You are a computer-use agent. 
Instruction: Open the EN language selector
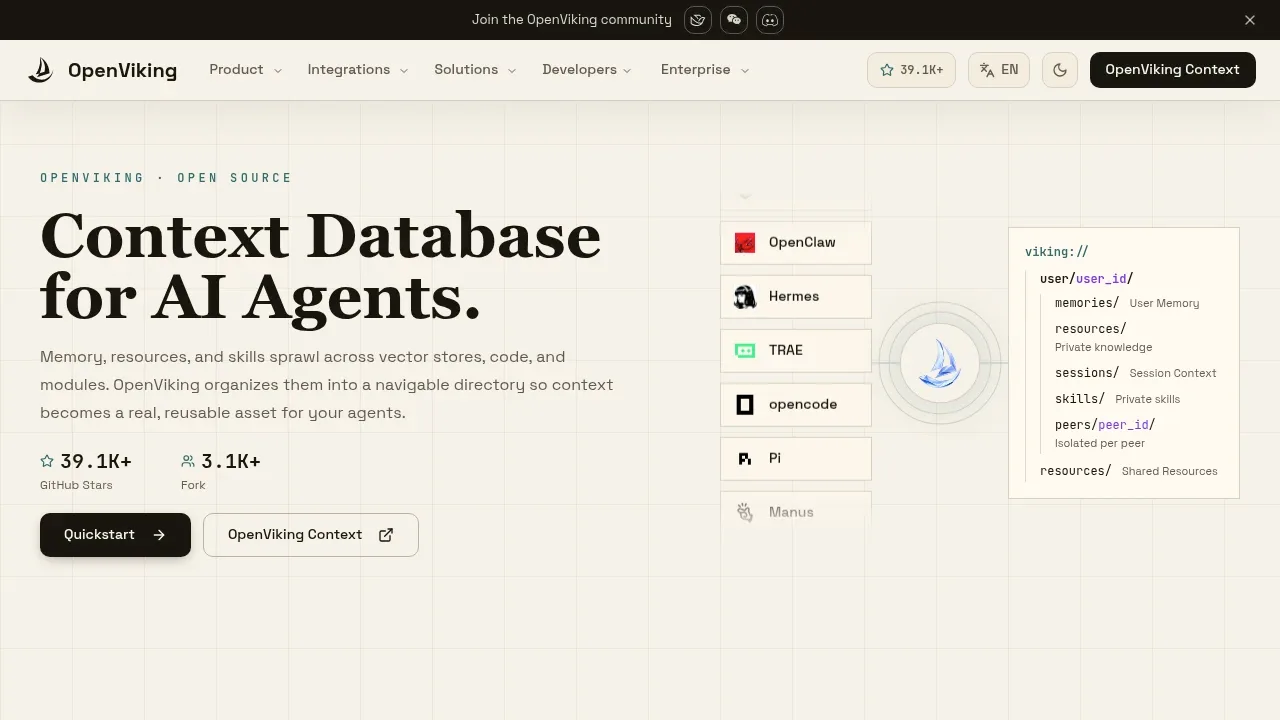[999, 70]
